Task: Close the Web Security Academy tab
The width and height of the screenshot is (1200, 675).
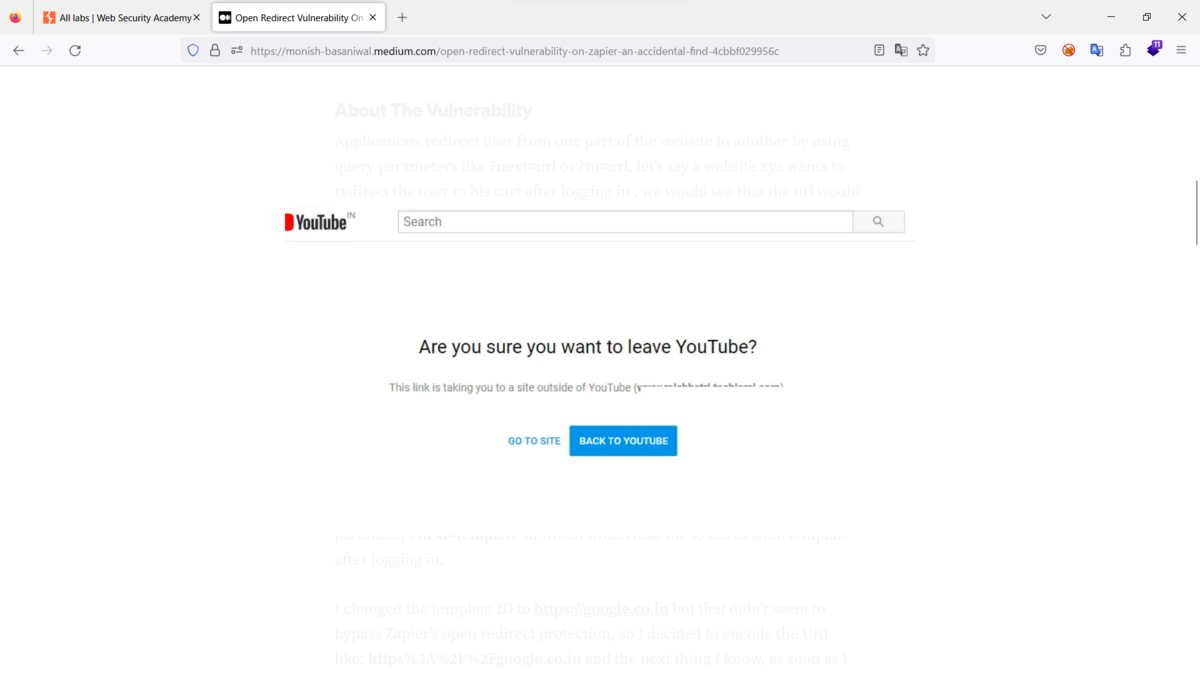Action: point(196,18)
